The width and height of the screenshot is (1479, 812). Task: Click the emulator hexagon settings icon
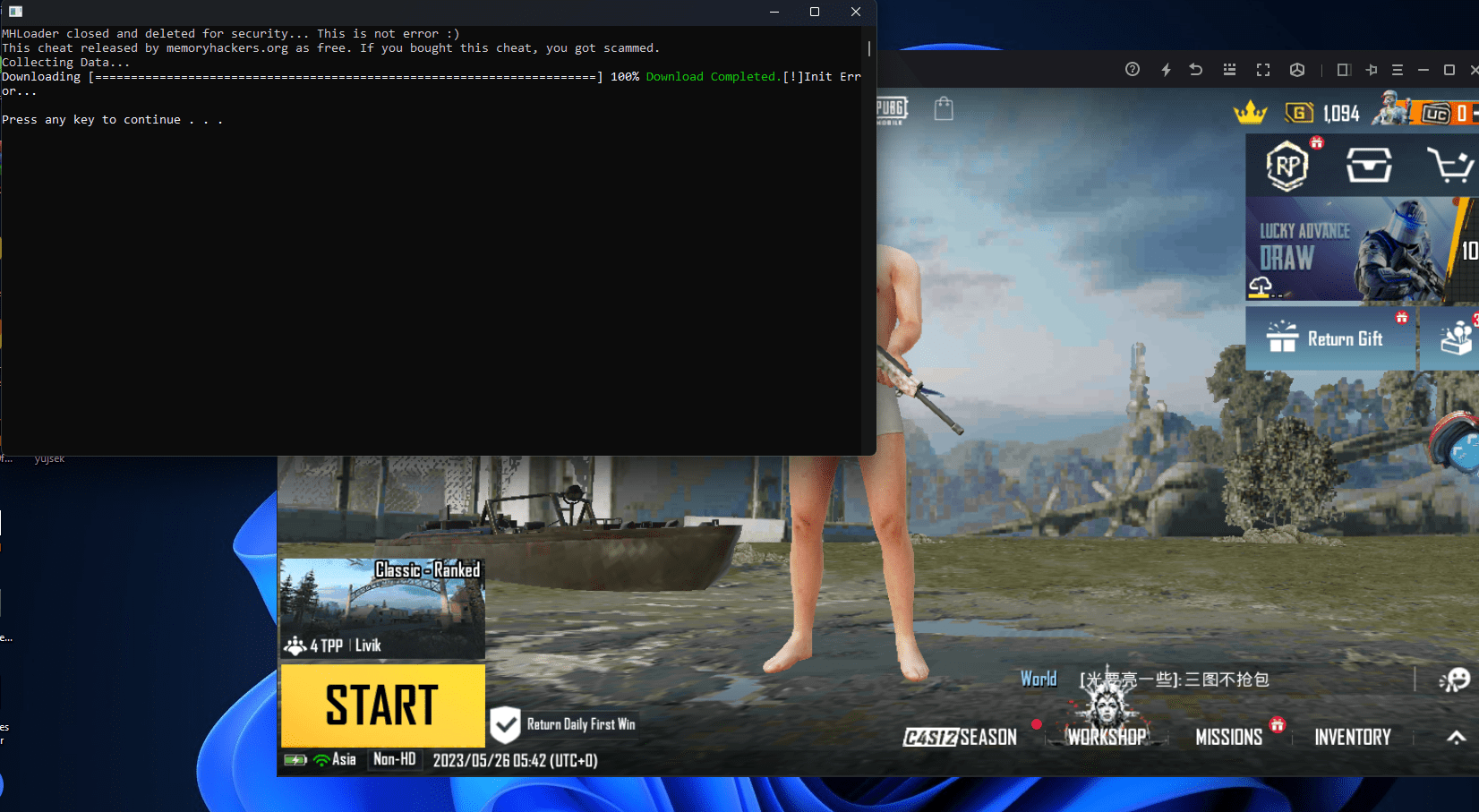pyautogui.click(x=1297, y=70)
